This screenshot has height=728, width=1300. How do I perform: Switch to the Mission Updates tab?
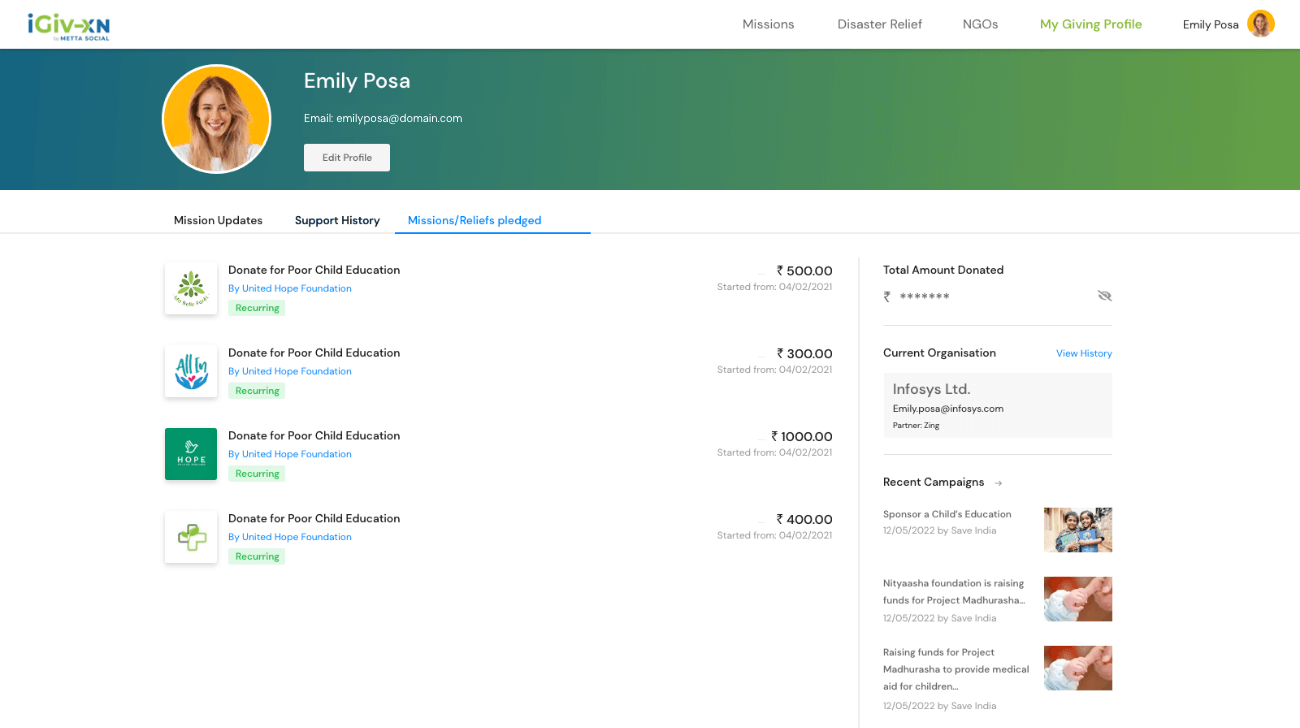218,220
